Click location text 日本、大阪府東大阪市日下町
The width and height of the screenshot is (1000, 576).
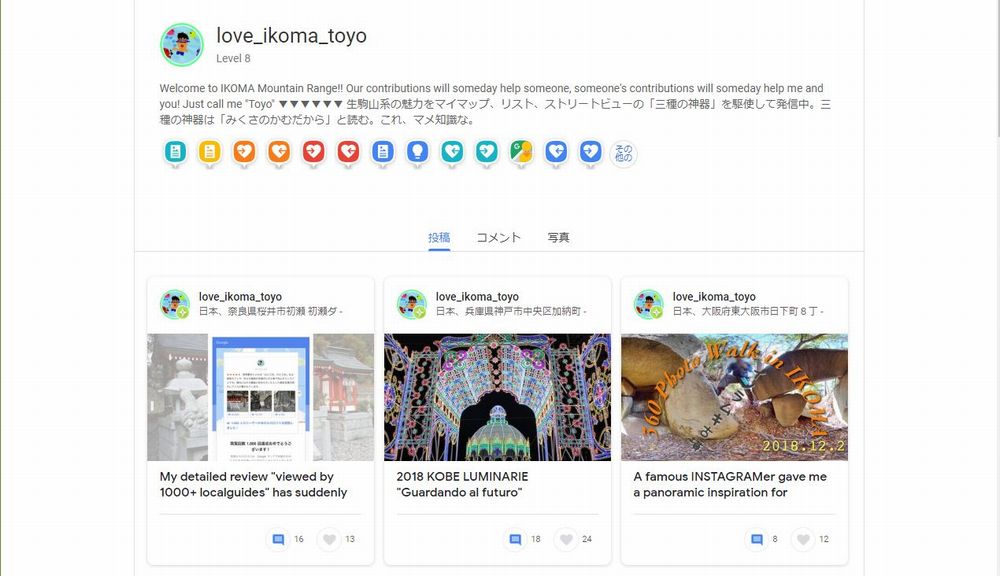click(x=748, y=311)
